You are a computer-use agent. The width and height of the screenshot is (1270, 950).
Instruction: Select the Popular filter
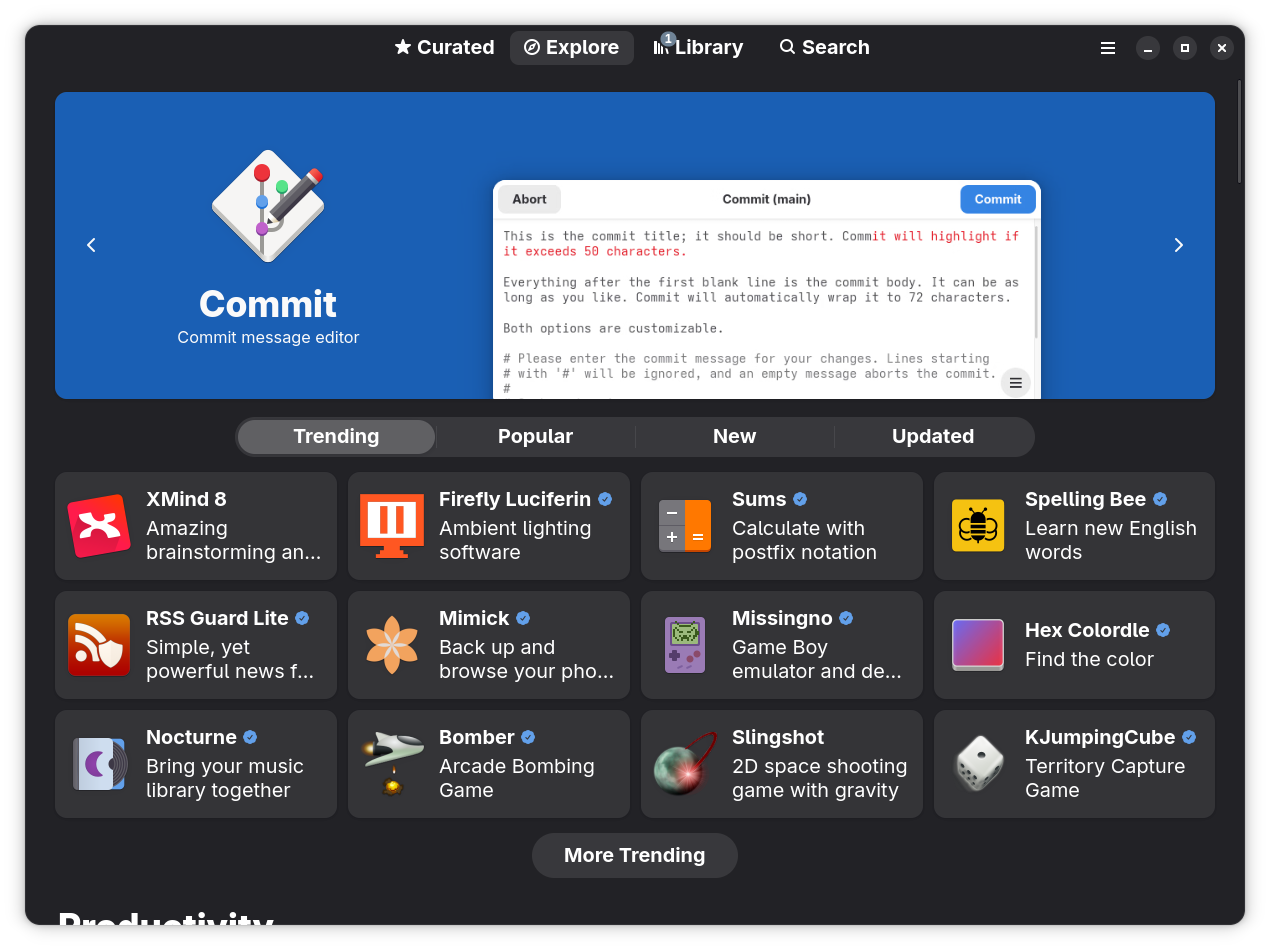pos(535,437)
